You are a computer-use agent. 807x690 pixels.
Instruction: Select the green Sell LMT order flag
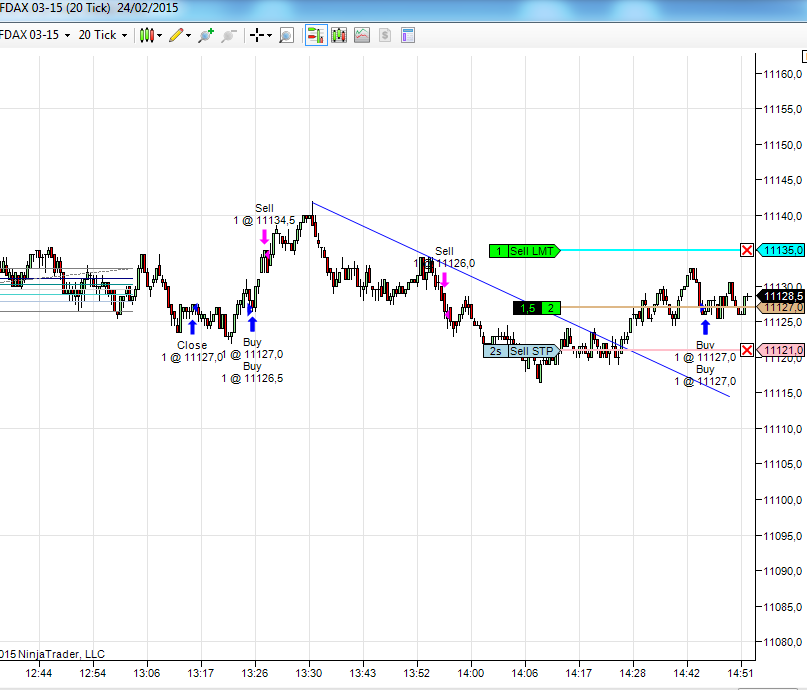tap(524, 251)
